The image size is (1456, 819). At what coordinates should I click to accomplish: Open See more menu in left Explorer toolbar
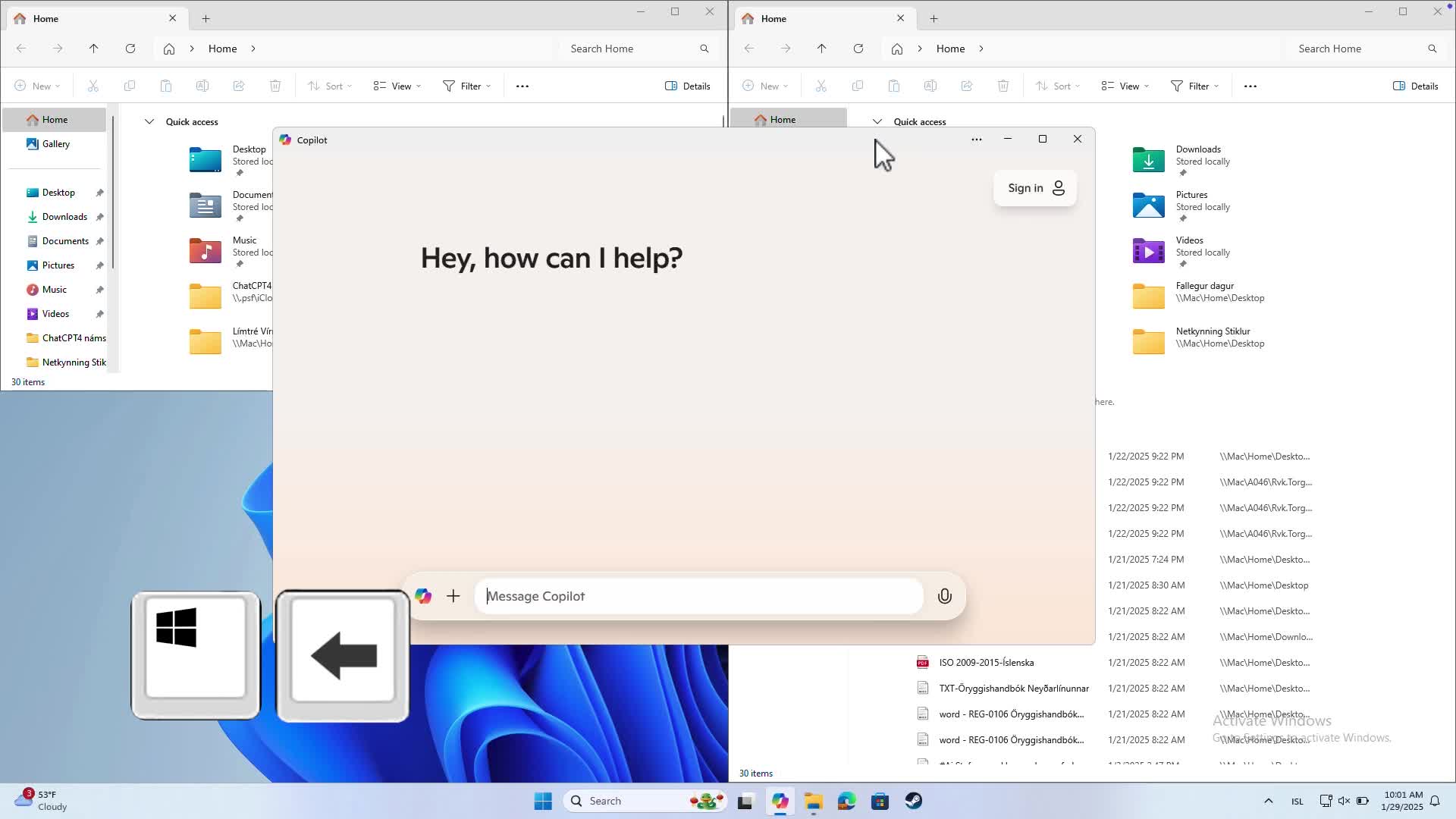pos(522,86)
